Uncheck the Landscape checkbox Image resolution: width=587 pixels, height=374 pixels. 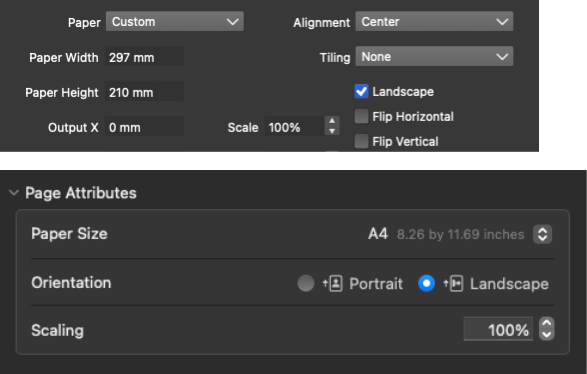point(361,91)
